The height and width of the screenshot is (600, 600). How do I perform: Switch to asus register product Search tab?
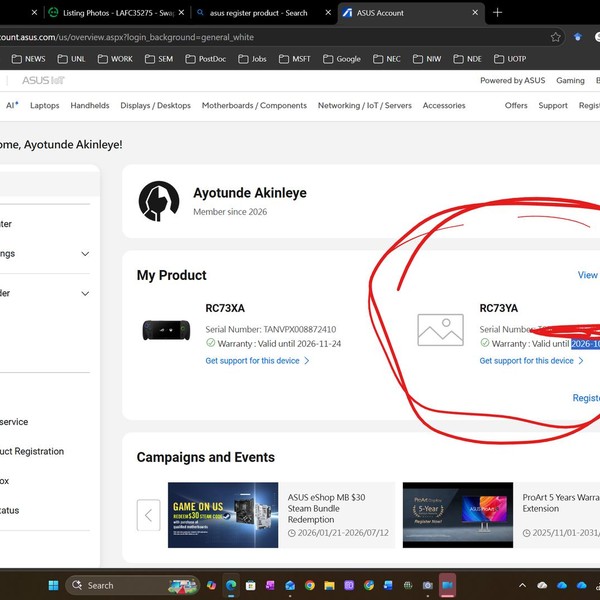point(258,13)
